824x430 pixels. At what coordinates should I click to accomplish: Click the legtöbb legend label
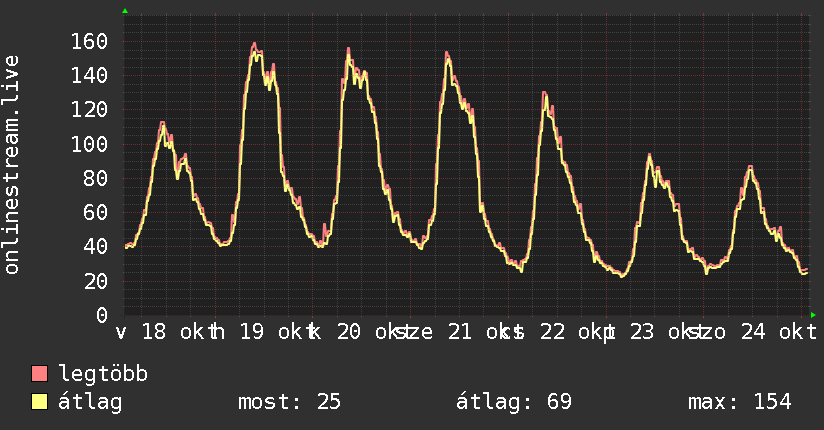(103, 374)
